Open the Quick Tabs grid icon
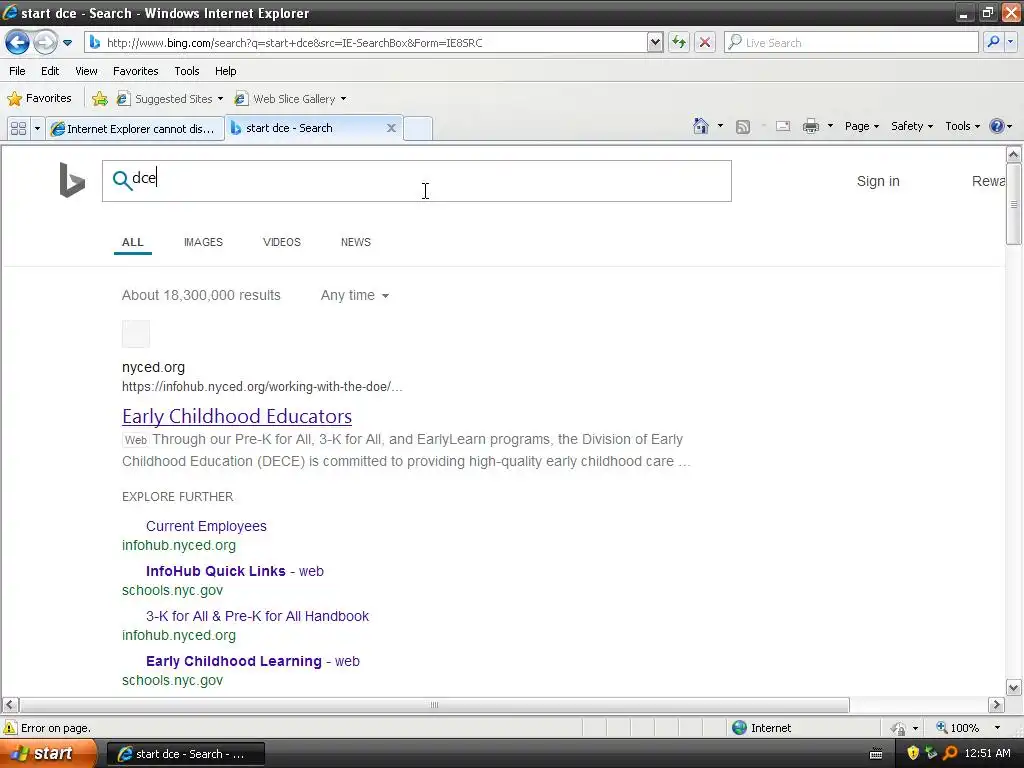This screenshot has height=768, width=1024. (18, 128)
